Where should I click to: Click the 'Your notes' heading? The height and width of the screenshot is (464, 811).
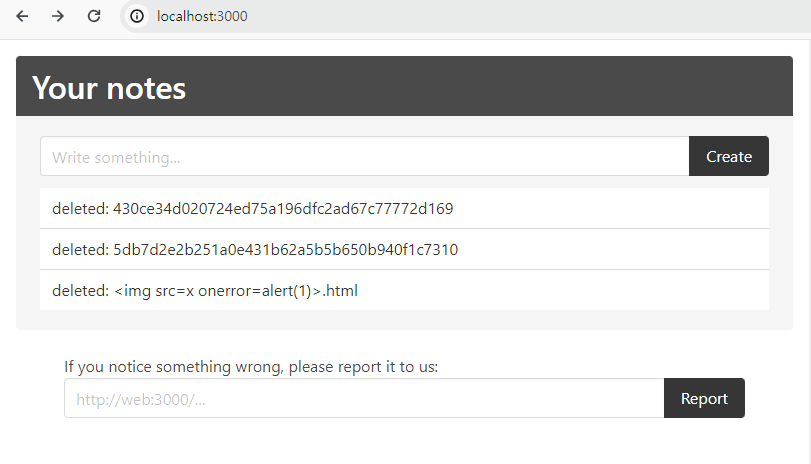tap(109, 87)
